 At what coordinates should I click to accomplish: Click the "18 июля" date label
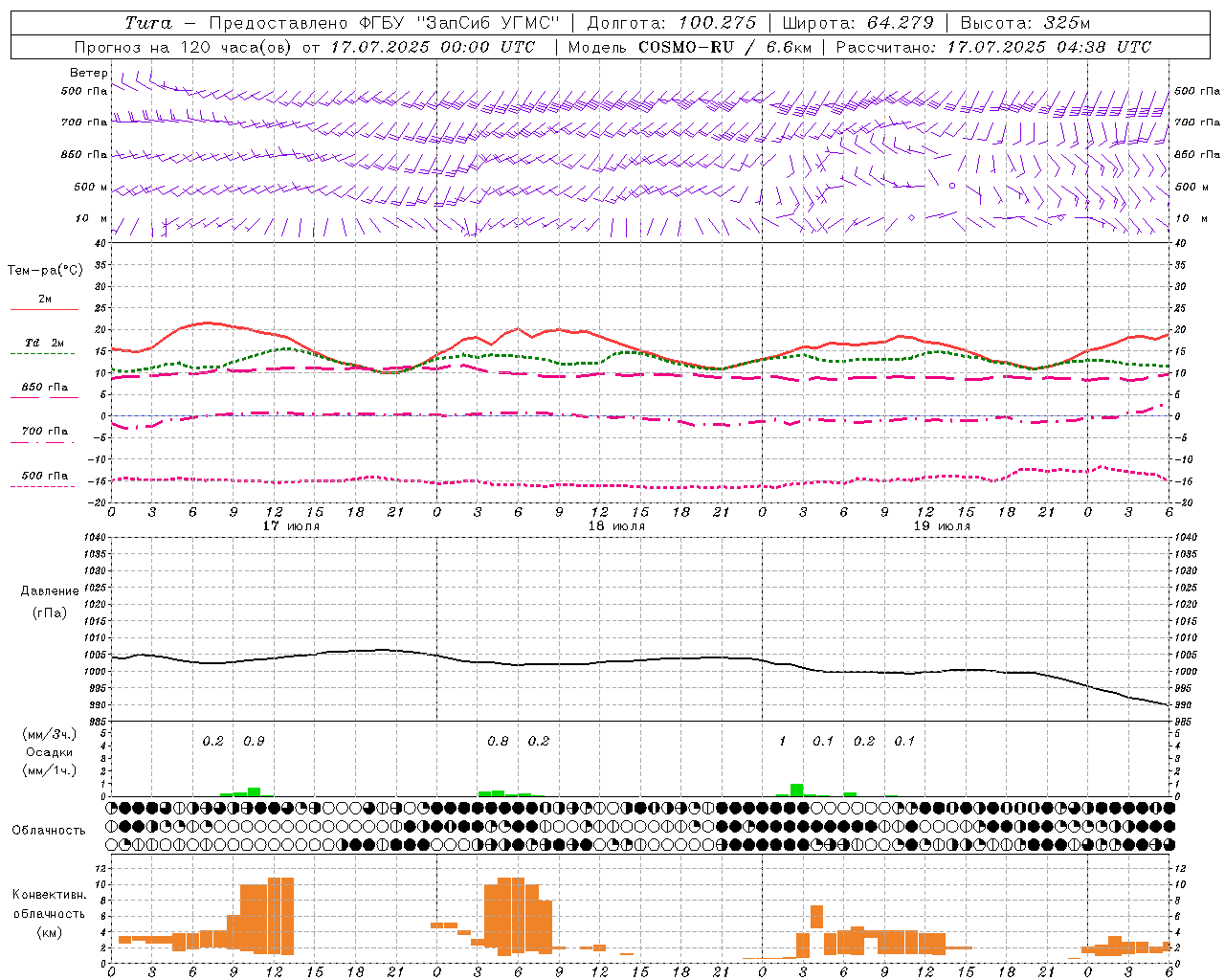[616, 525]
